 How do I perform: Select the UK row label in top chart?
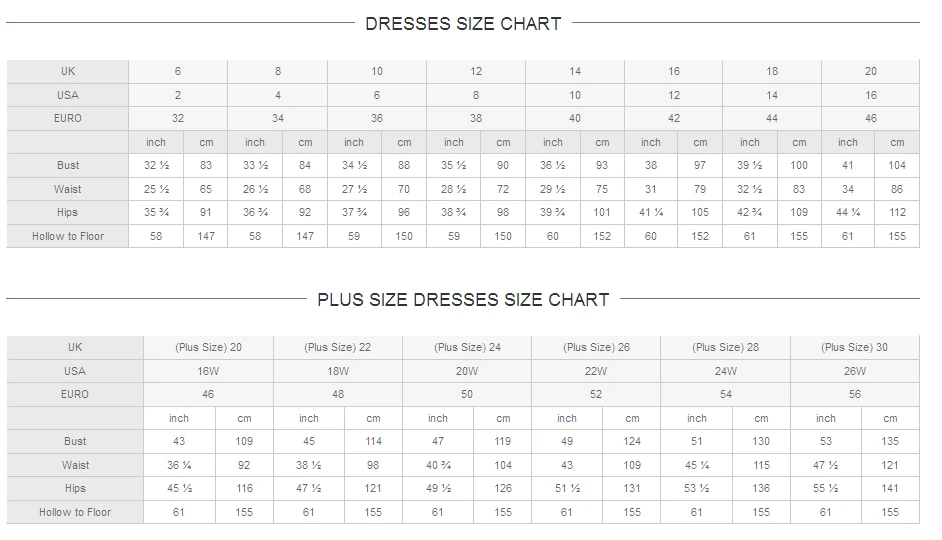(x=68, y=71)
